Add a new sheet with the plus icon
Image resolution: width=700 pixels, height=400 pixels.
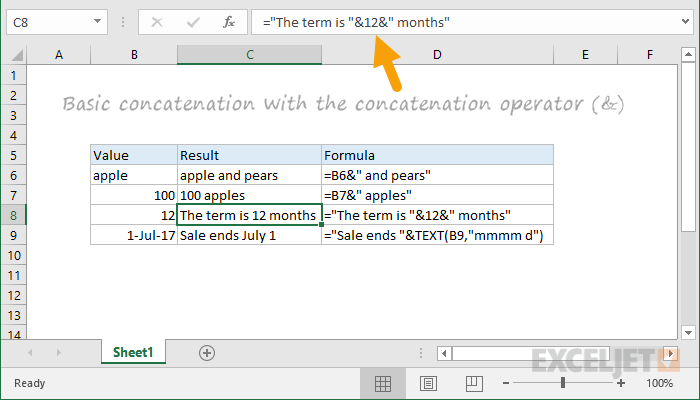pyautogui.click(x=207, y=353)
